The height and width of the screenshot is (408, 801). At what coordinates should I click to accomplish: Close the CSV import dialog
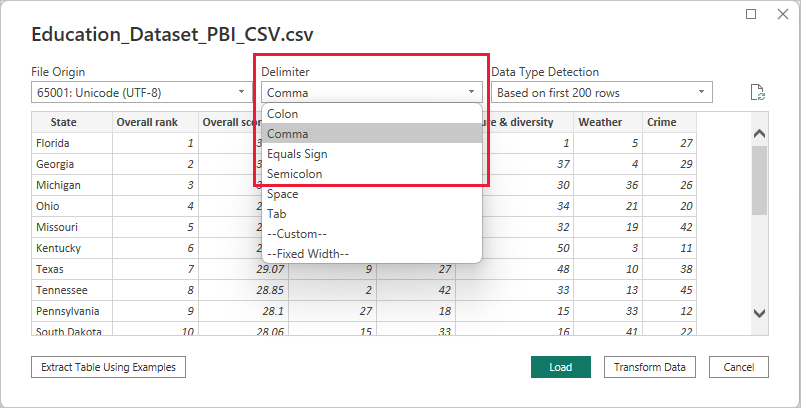(783, 14)
